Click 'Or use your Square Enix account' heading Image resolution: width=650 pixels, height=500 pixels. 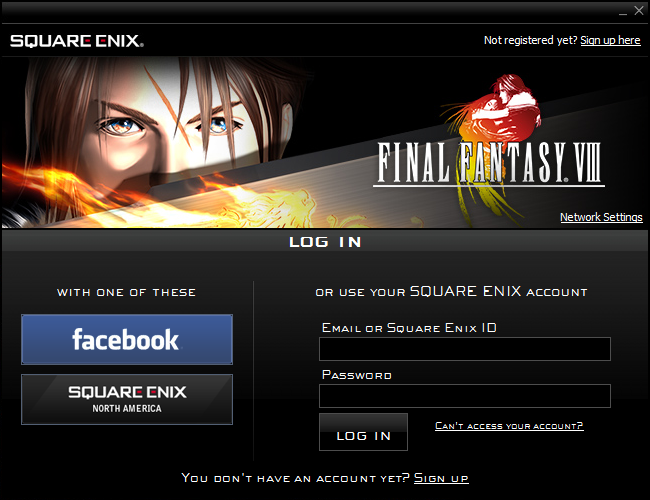pyautogui.click(x=451, y=291)
